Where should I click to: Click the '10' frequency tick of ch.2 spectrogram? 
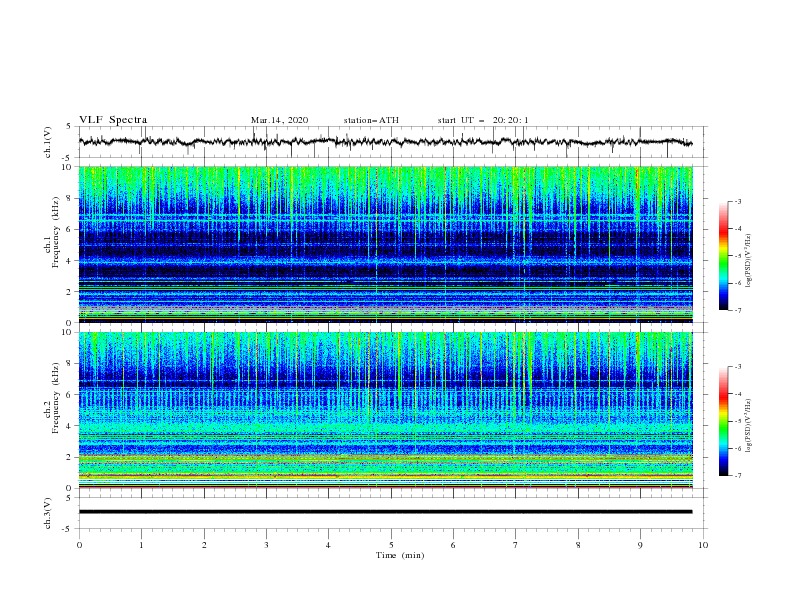point(67,332)
